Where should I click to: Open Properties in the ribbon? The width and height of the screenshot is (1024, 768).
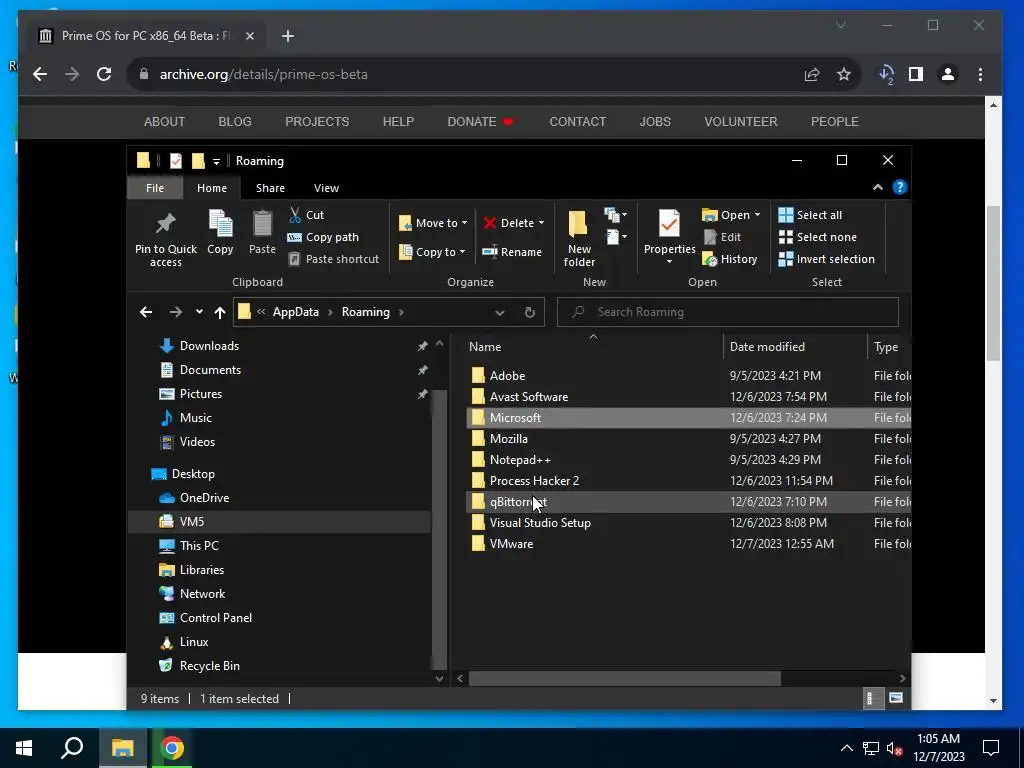[x=669, y=236]
